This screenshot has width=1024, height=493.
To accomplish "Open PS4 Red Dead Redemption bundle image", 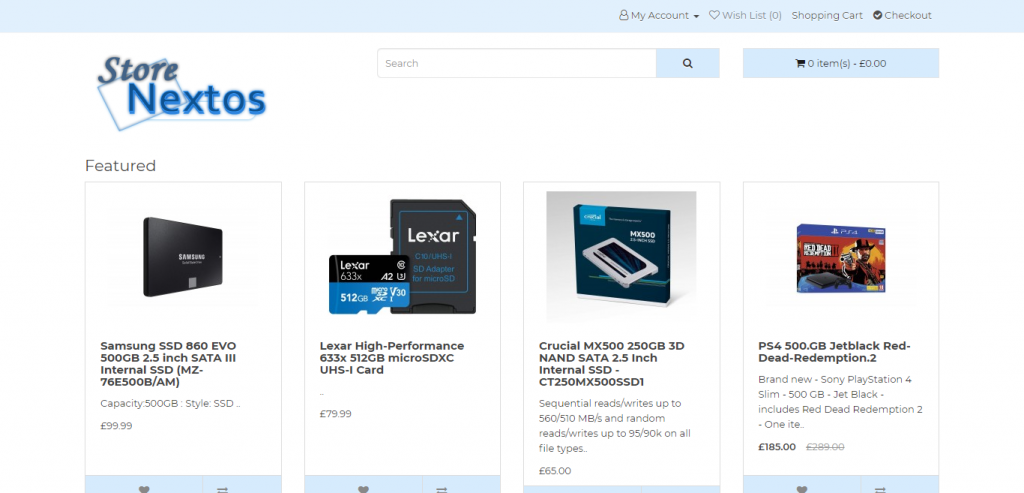I will pos(841,257).
